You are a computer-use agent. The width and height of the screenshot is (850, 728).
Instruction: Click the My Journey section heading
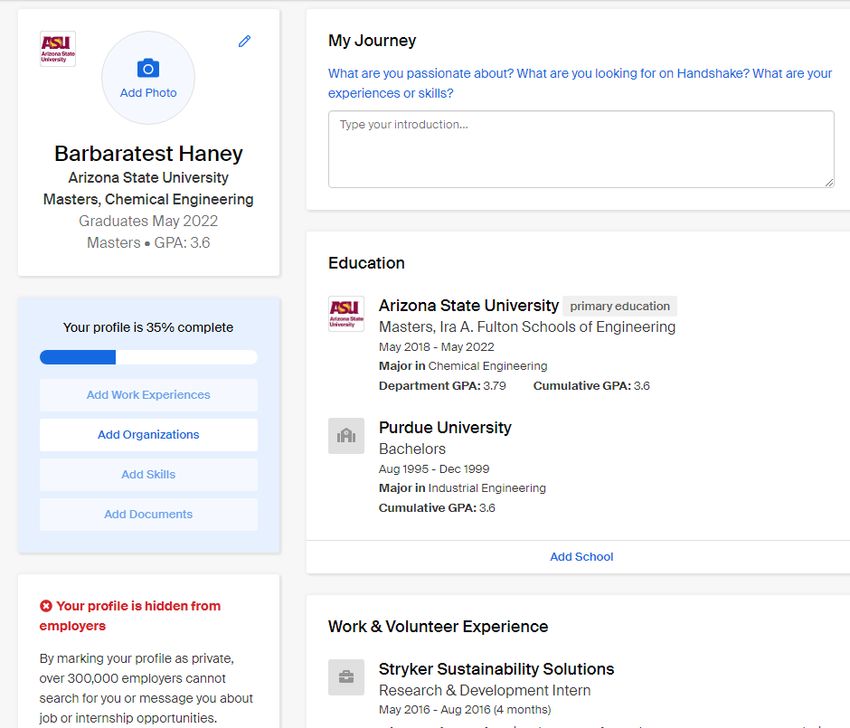click(372, 41)
